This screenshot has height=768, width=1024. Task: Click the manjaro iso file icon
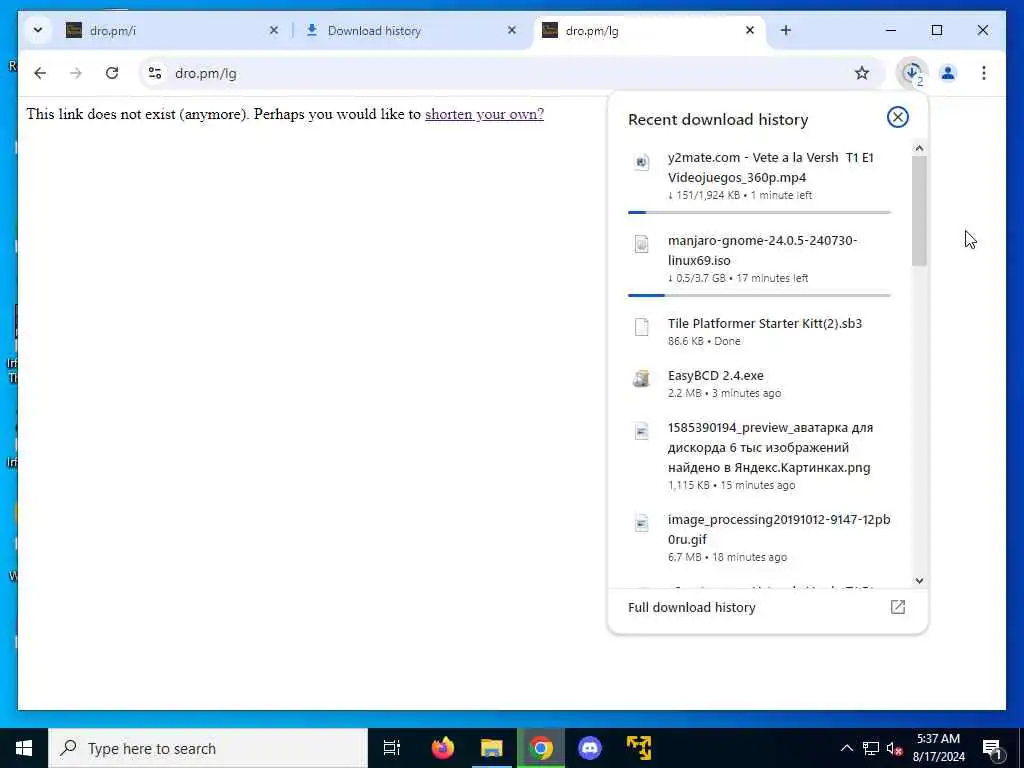pyautogui.click(x=642, y=244)
